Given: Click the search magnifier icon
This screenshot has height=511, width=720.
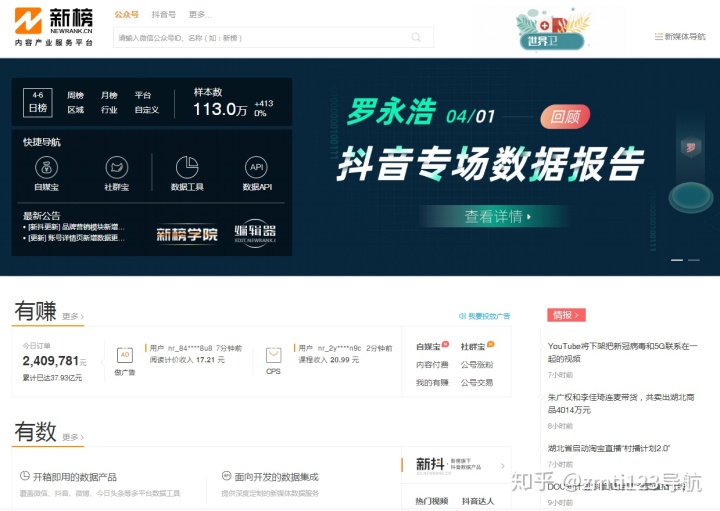Looking at the screenshot, I should click(416, 37).
